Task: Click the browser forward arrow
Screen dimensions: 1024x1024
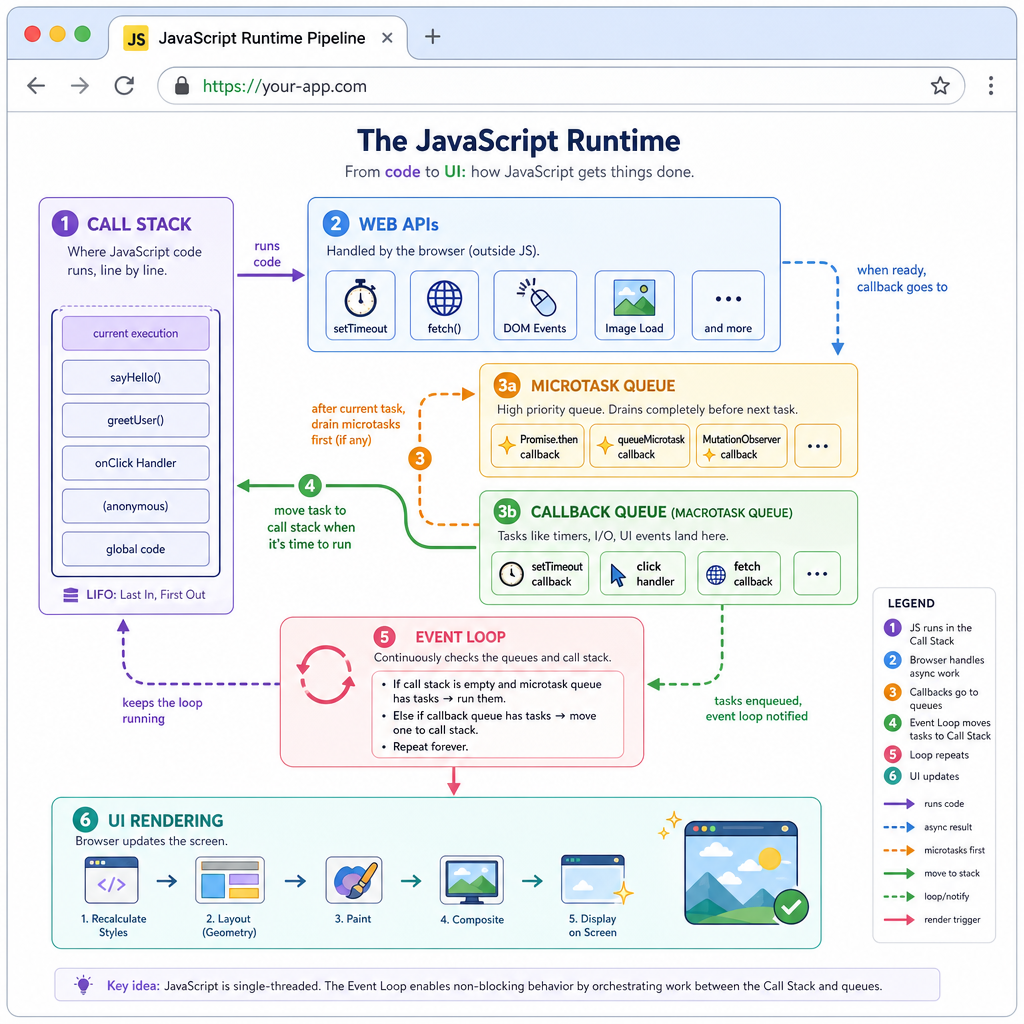Action: pos(80,86)
